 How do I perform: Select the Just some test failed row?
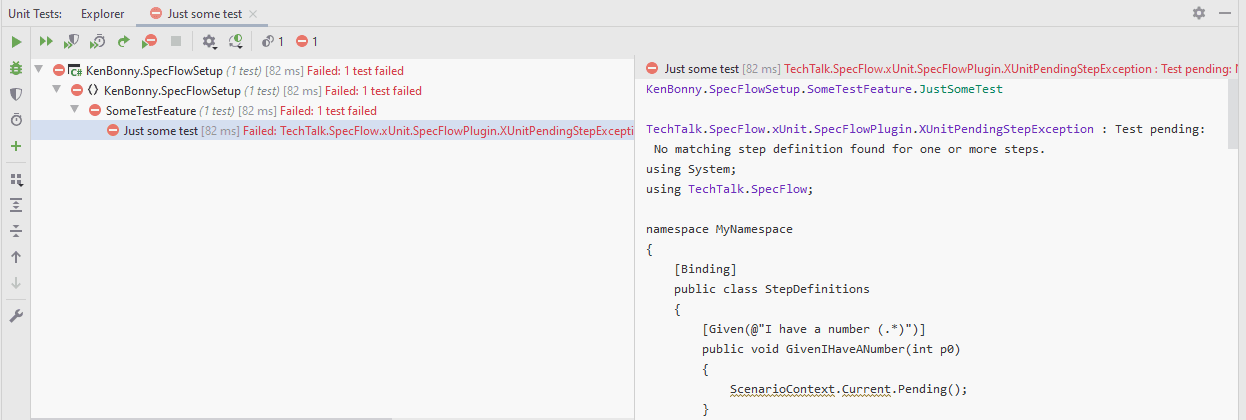pyautogui.click(x=160, y=130)
